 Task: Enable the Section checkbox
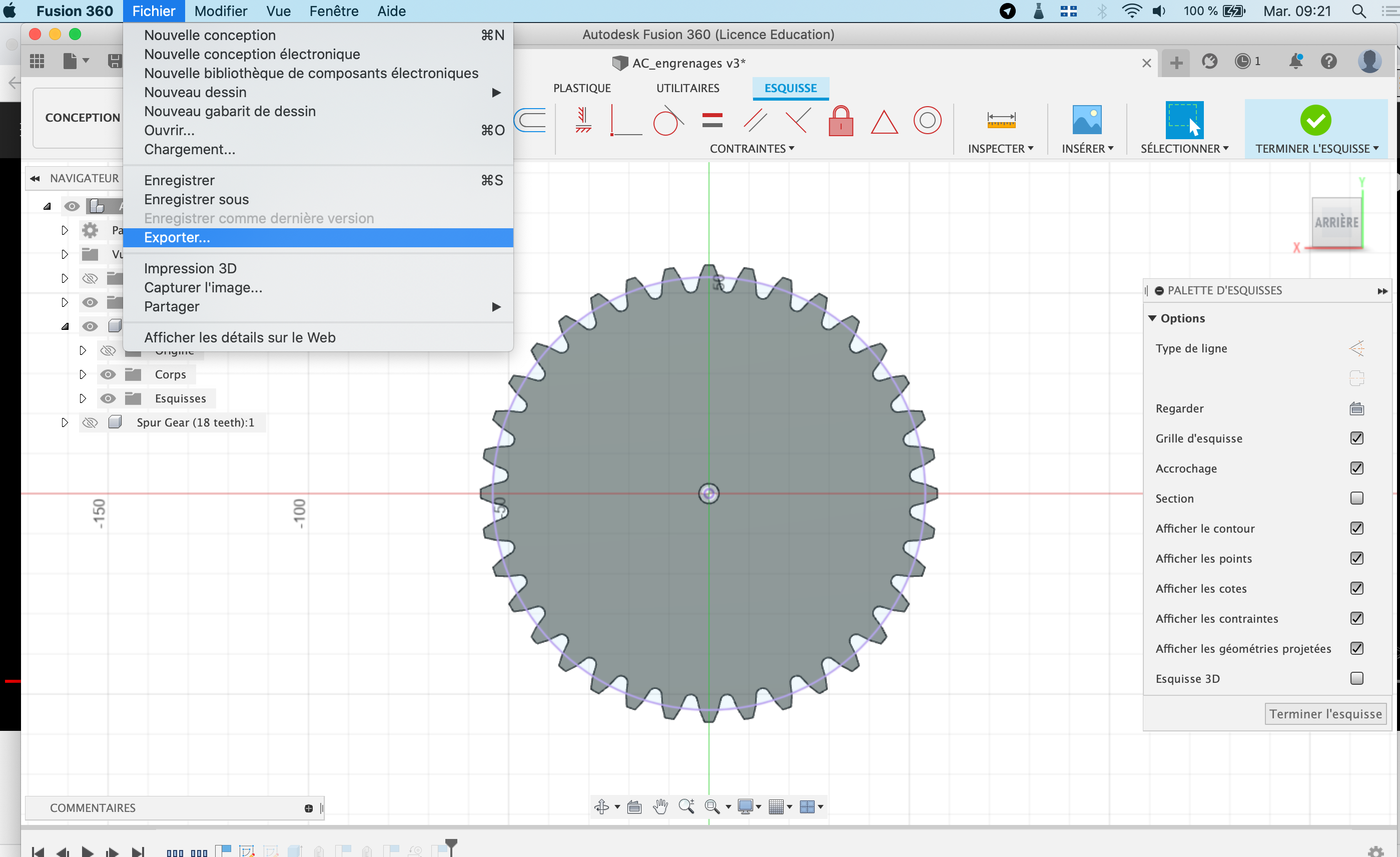click(1356, 499)
